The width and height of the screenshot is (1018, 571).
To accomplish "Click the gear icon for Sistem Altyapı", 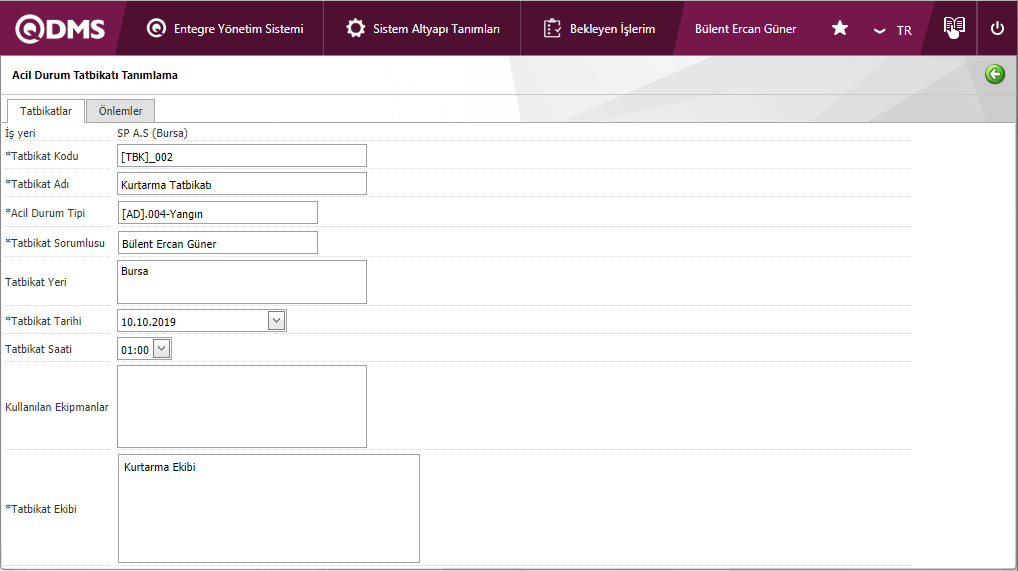I will (355, 28).
